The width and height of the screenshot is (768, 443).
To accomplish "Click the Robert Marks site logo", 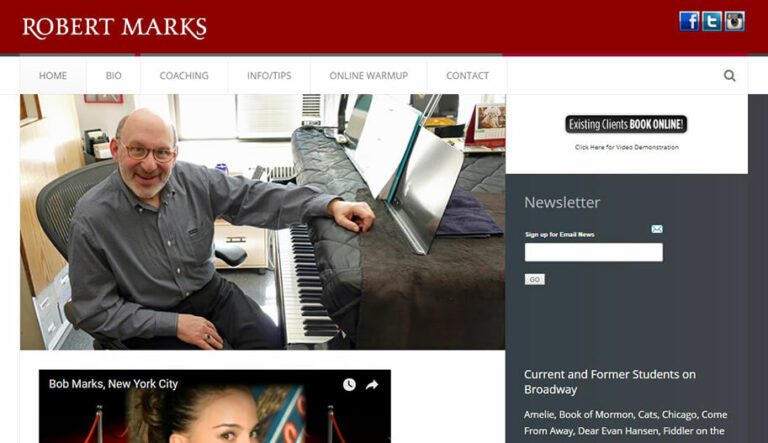I will [x=115, y=28].
